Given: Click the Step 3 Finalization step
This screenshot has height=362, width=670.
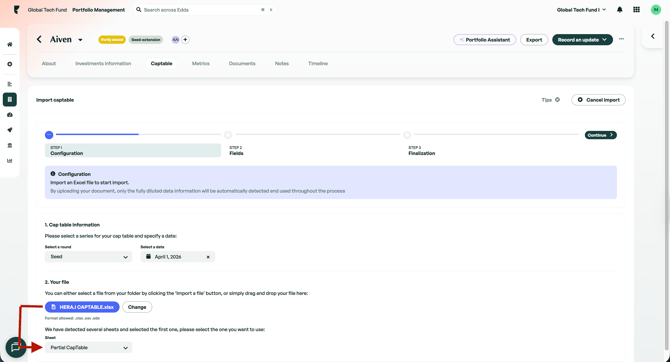Looking at the screenshot, I should coord(421,150).
